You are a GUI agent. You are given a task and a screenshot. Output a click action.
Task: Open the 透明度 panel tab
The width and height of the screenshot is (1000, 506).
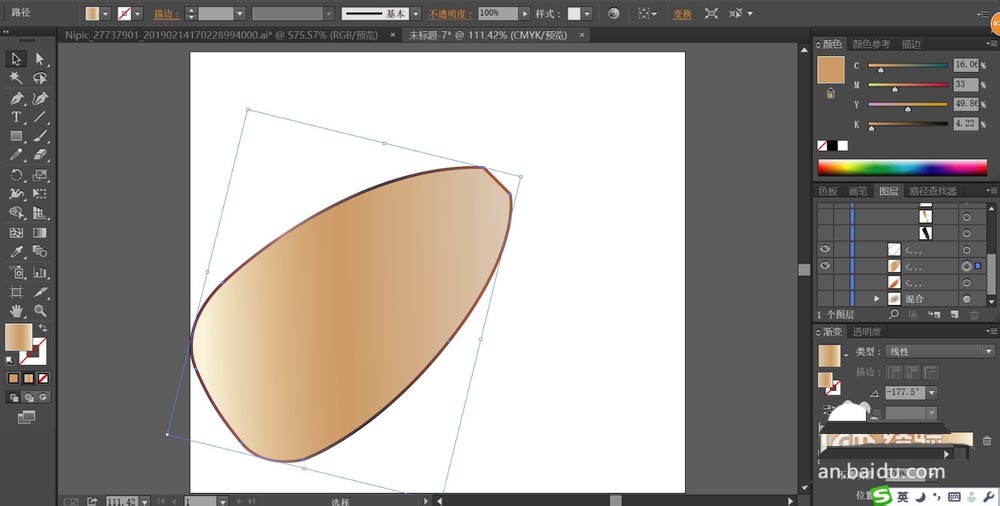pos(867,332)
